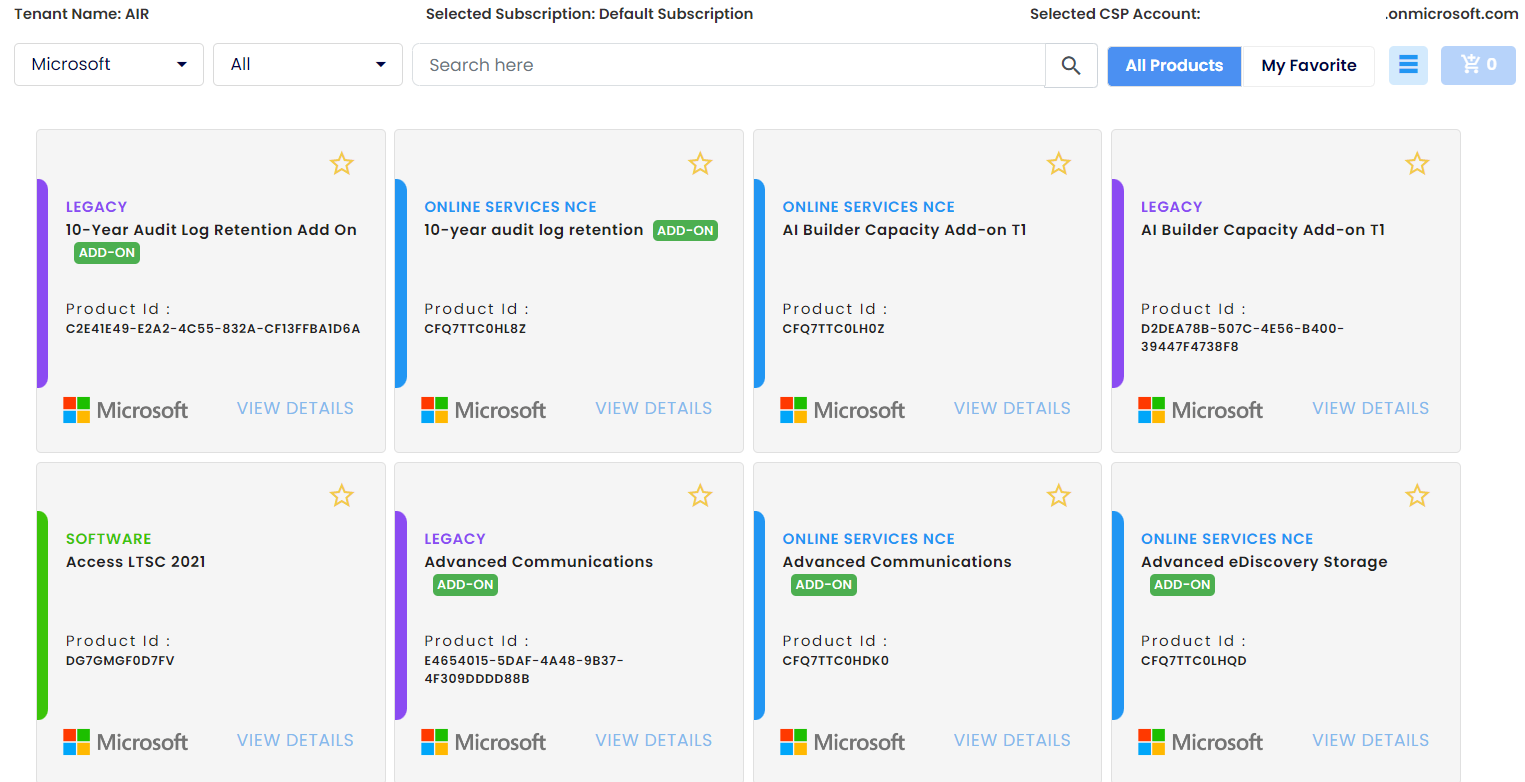This screenshot has width=1525, height=782.
Task: Click the Access LTSC 2021 title
Action: 136,562
